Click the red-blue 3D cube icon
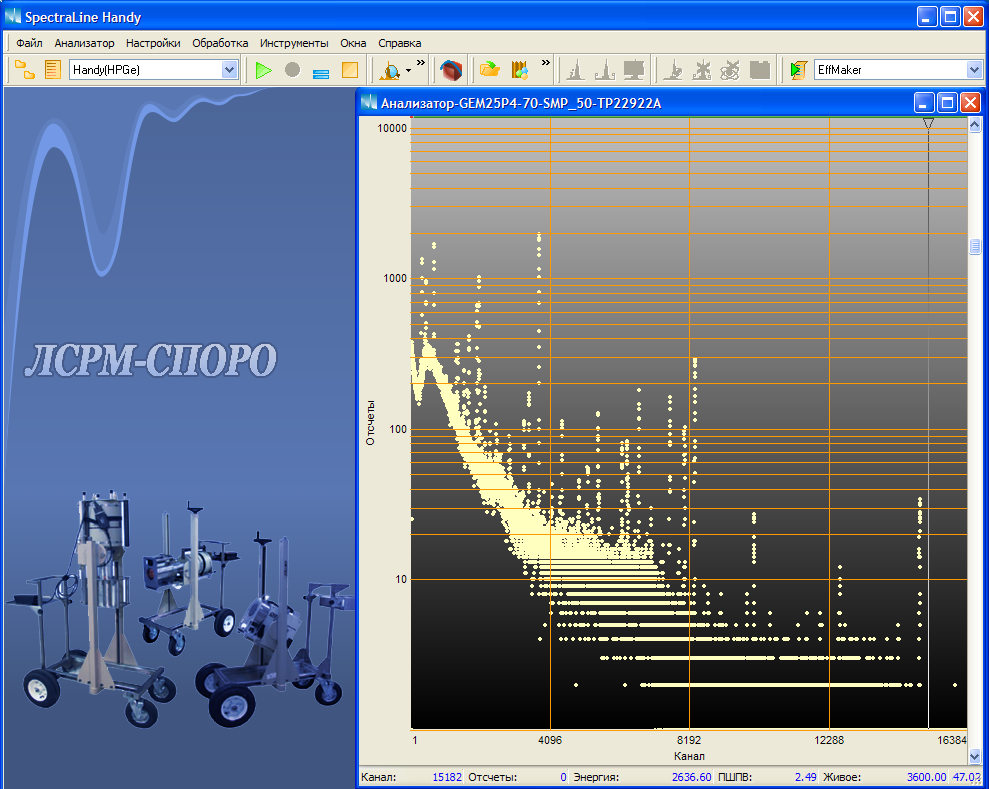989x789 pixels. pos(452,70)
